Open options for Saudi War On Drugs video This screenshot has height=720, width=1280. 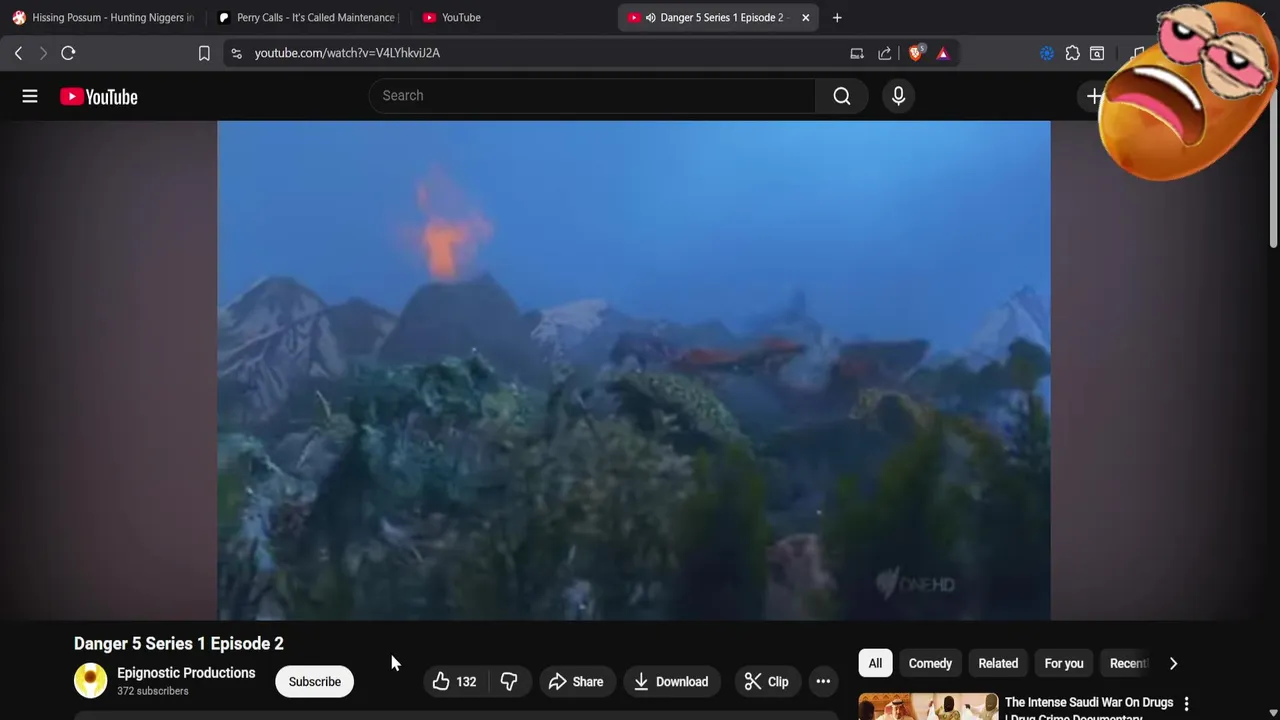pos(1186,704)
